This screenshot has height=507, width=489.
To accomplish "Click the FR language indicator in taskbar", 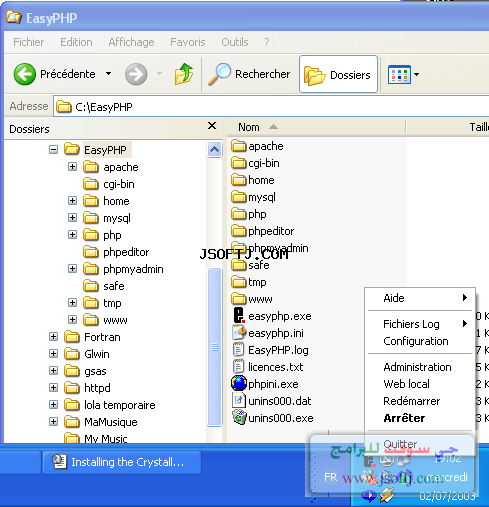I will point(331,477).
